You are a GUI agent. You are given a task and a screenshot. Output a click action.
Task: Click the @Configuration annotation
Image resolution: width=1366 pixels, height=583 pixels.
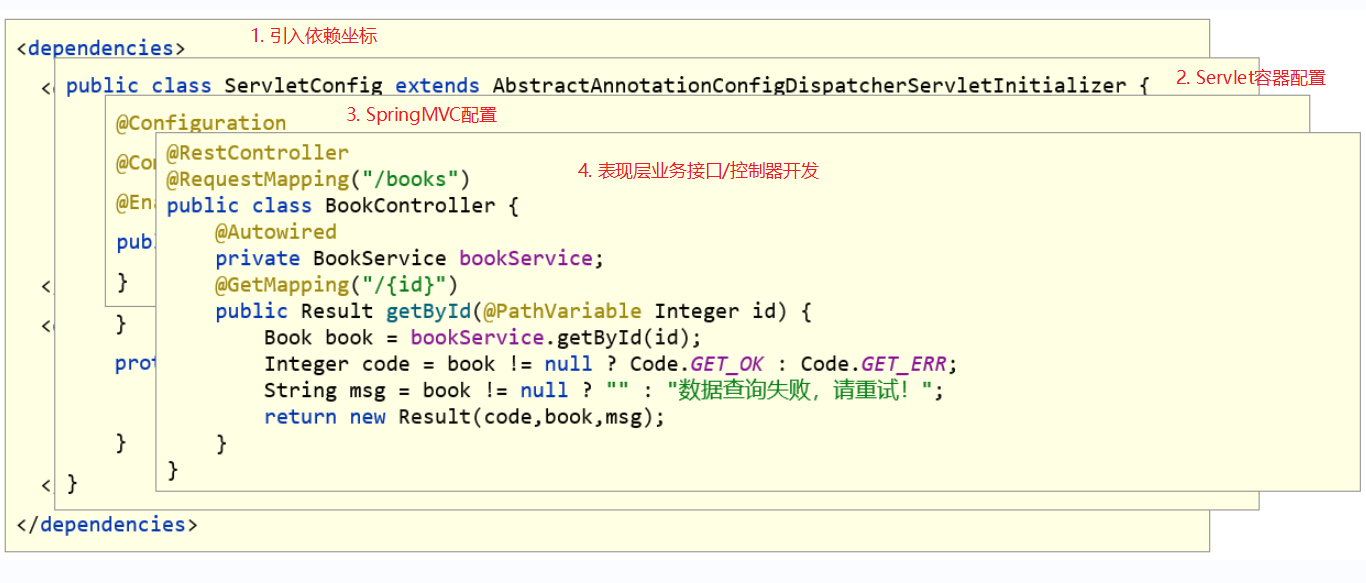tap(201, 123)
